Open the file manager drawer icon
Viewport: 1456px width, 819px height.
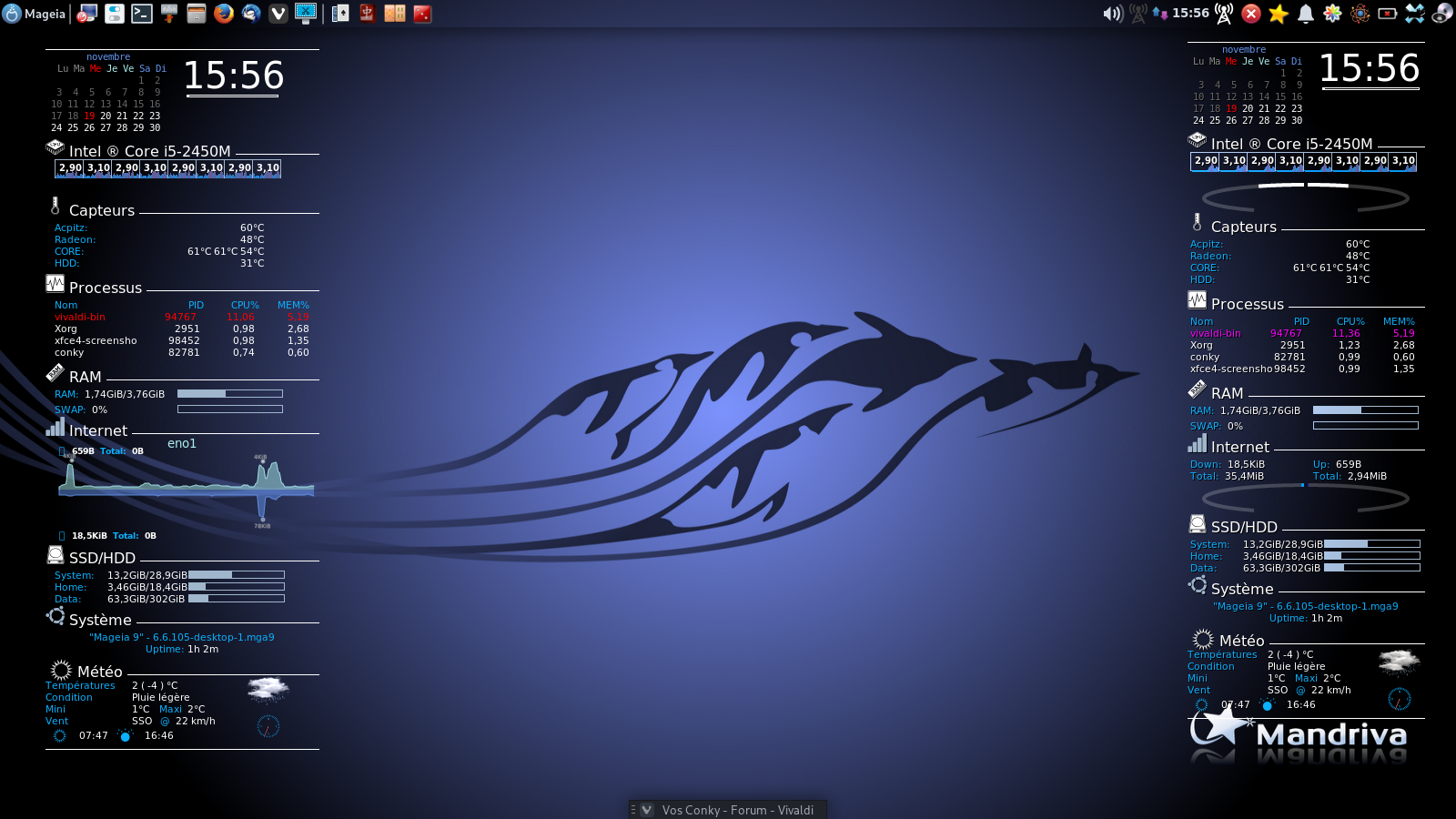point(196,14)
